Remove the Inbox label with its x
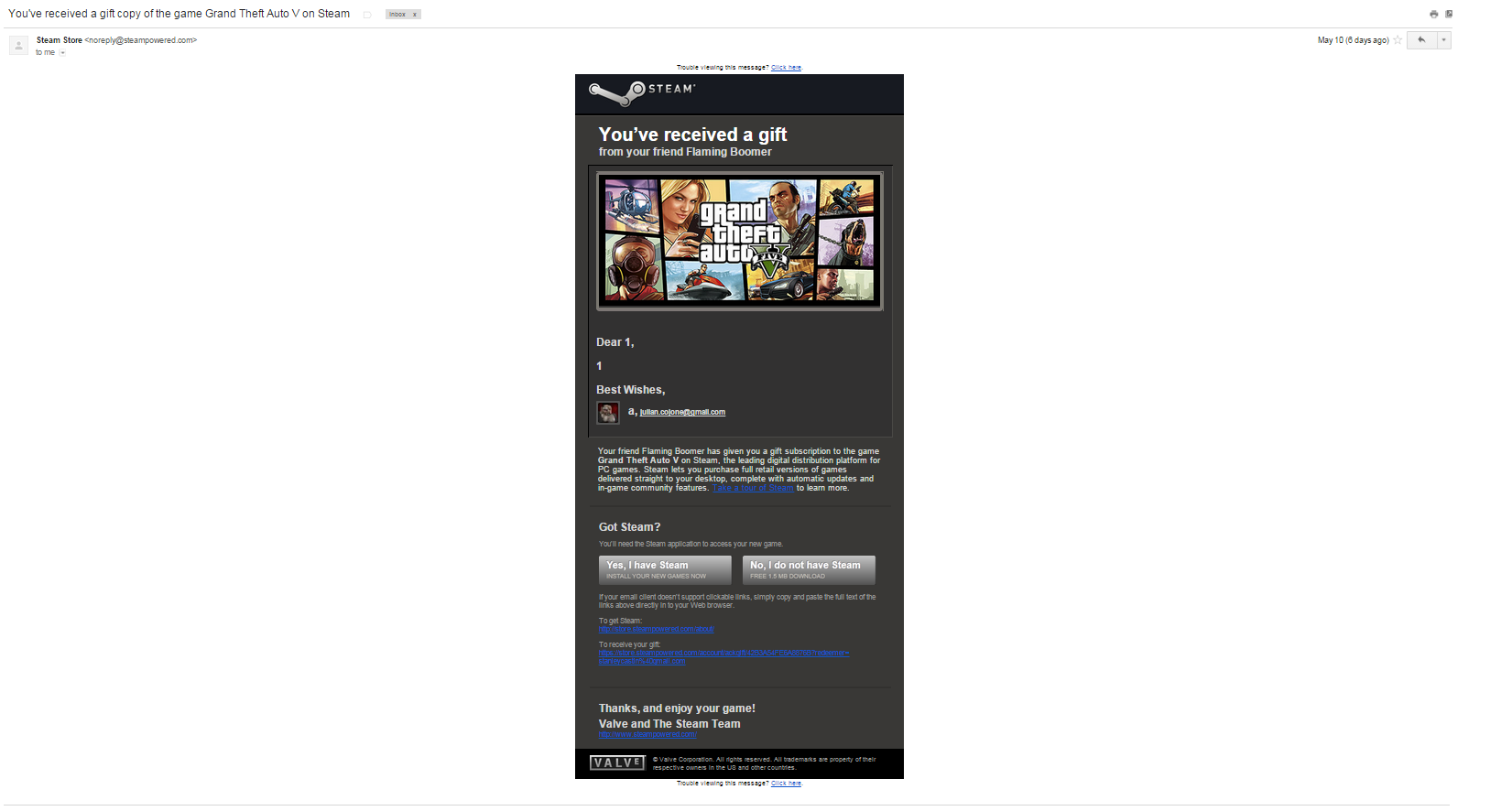 click(415, 15)
